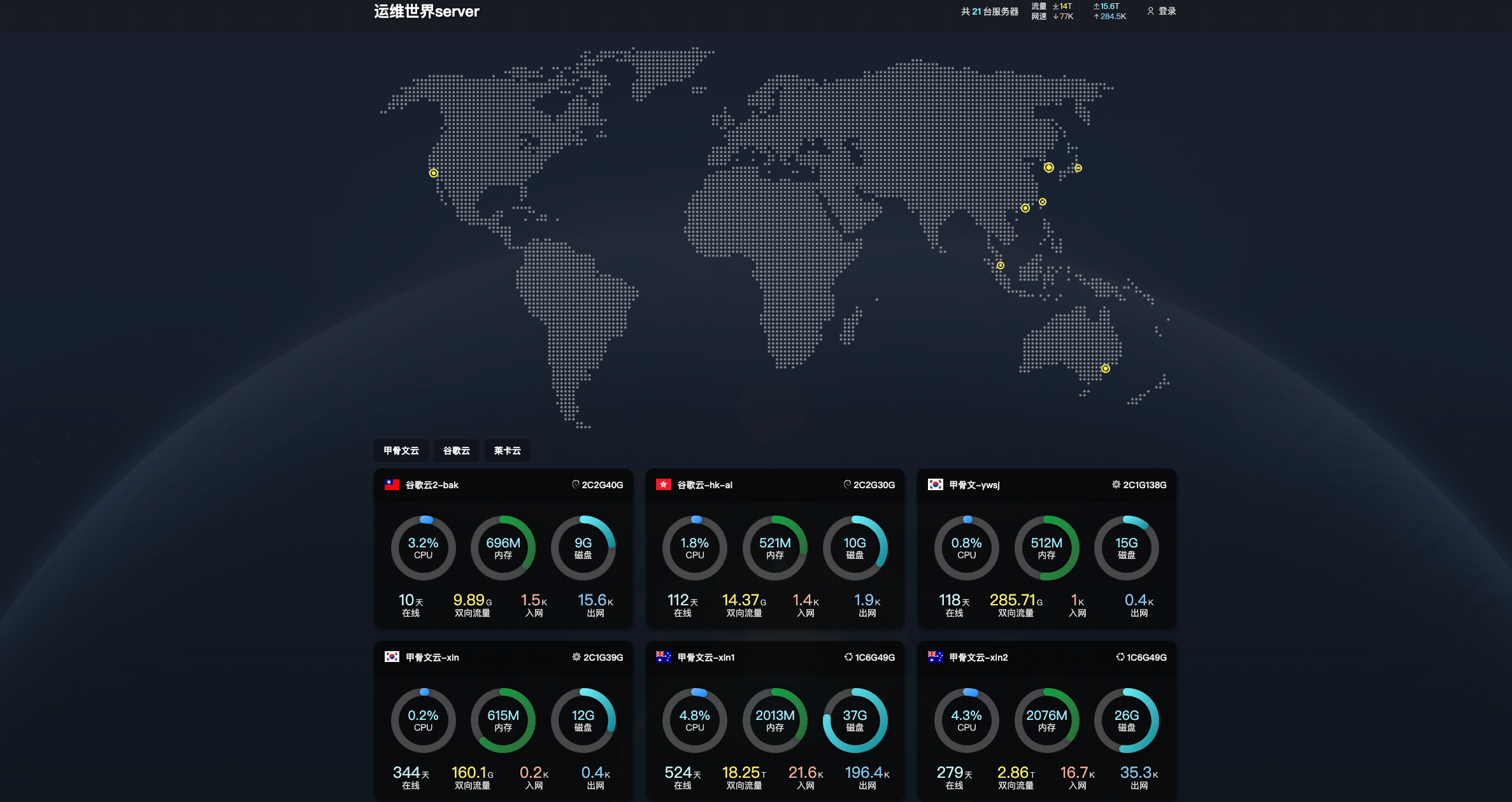Click the Korea flag on 甲骨文-ywsj

(935, 484)
